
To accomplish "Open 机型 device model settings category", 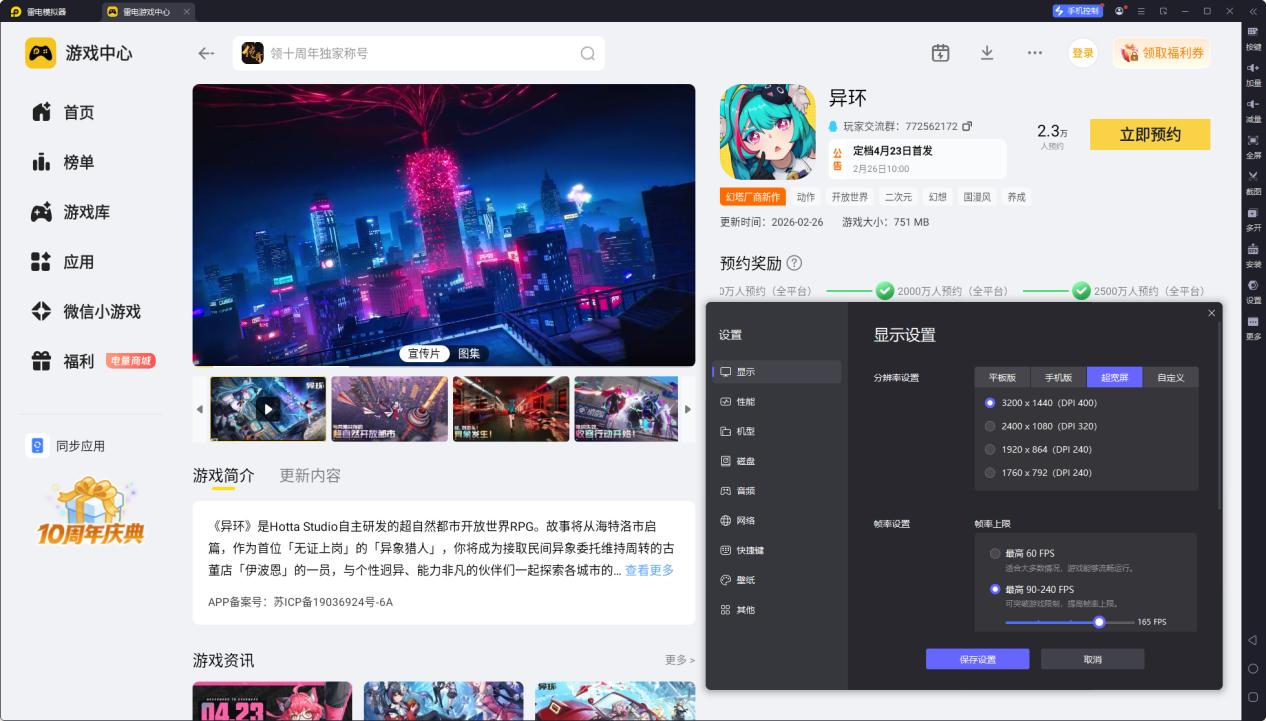I will (x=777, y=431).
